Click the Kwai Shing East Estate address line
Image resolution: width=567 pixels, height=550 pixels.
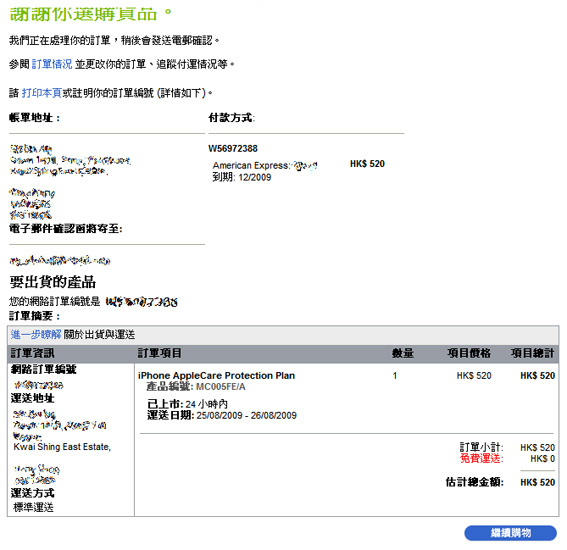(62, 447)
